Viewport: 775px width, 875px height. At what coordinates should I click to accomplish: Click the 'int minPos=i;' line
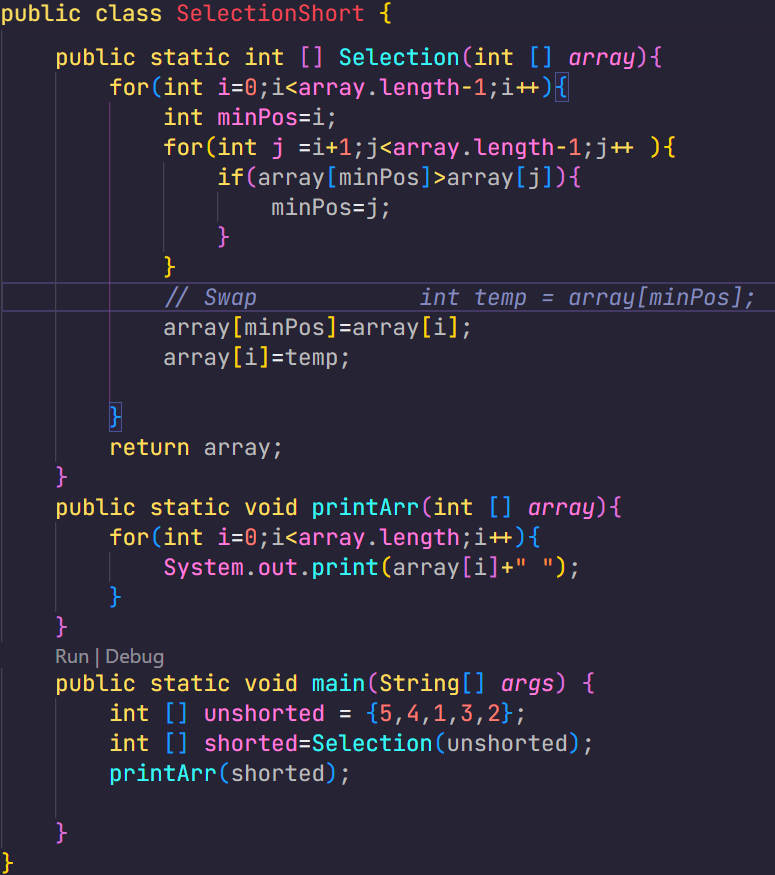(x=250, y=118)
